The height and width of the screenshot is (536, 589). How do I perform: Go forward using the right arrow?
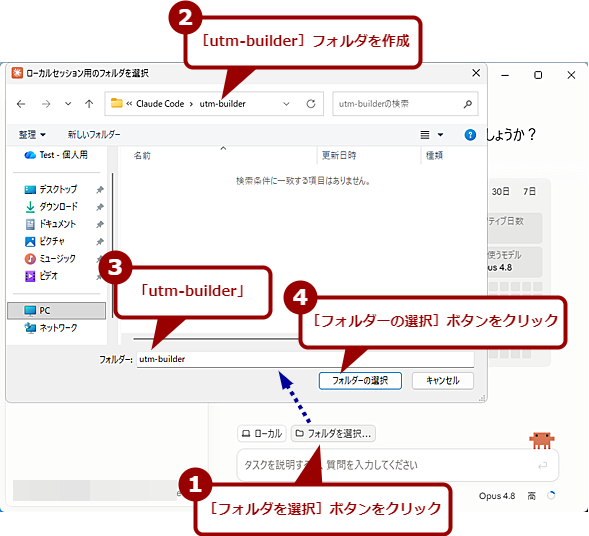46,104
